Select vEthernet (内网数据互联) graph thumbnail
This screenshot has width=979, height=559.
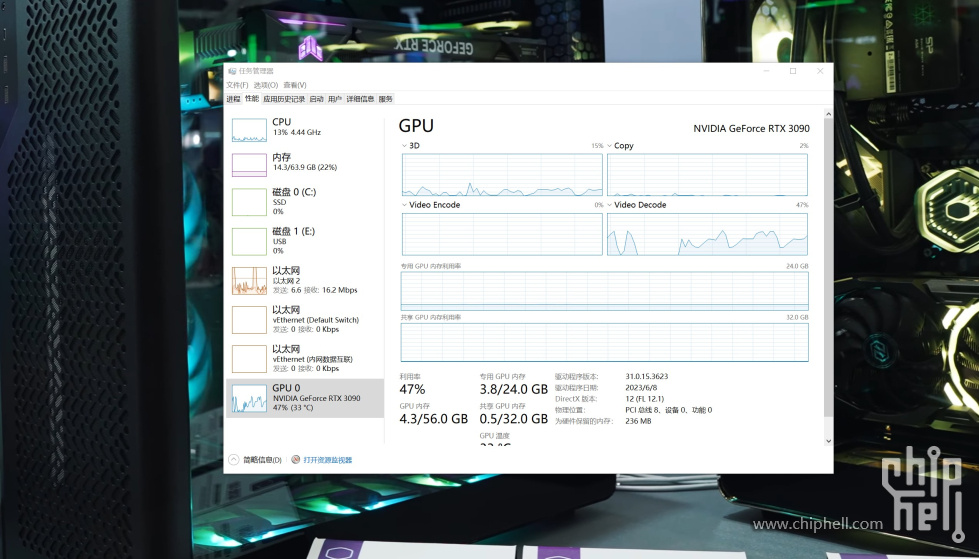pyautogui.click(x=249, y=359)
